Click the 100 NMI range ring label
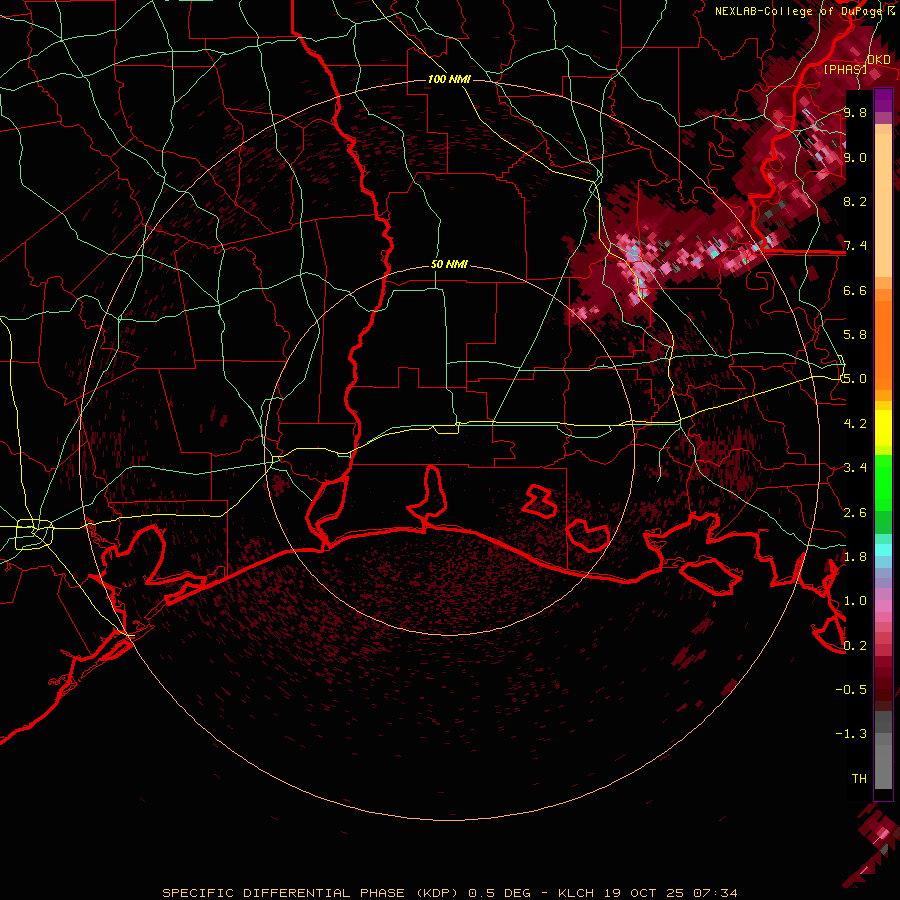900x900 pixels. tap(449, 79)
